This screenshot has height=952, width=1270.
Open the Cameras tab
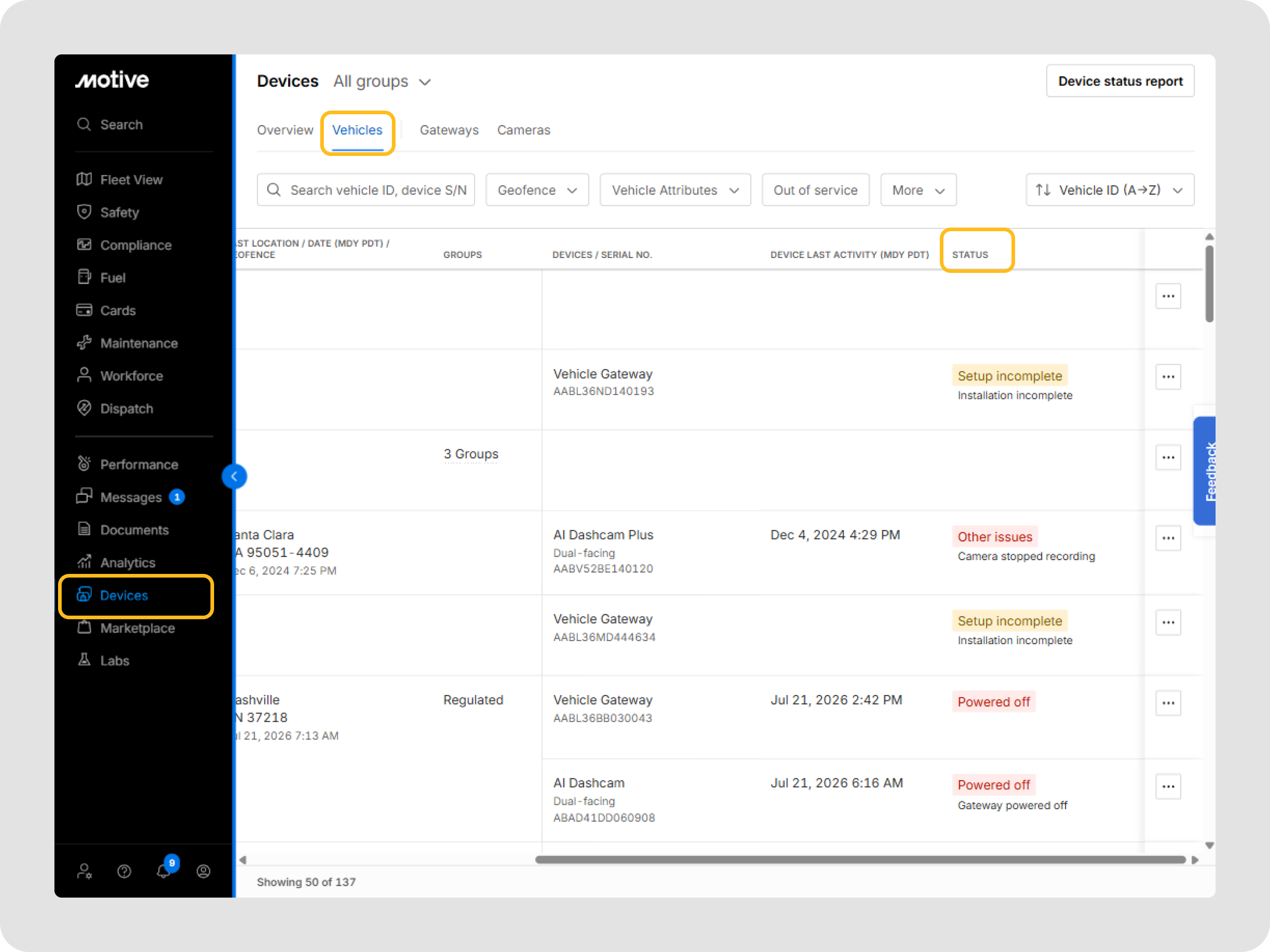pos(523,130)
